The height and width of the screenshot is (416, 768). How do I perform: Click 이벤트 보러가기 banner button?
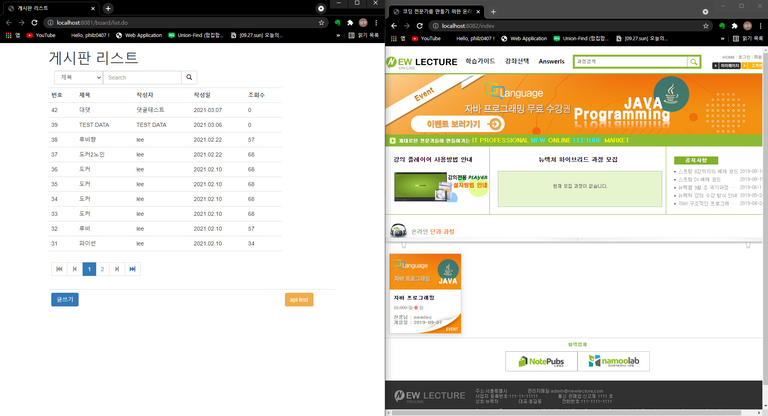(x=457, y=124)
